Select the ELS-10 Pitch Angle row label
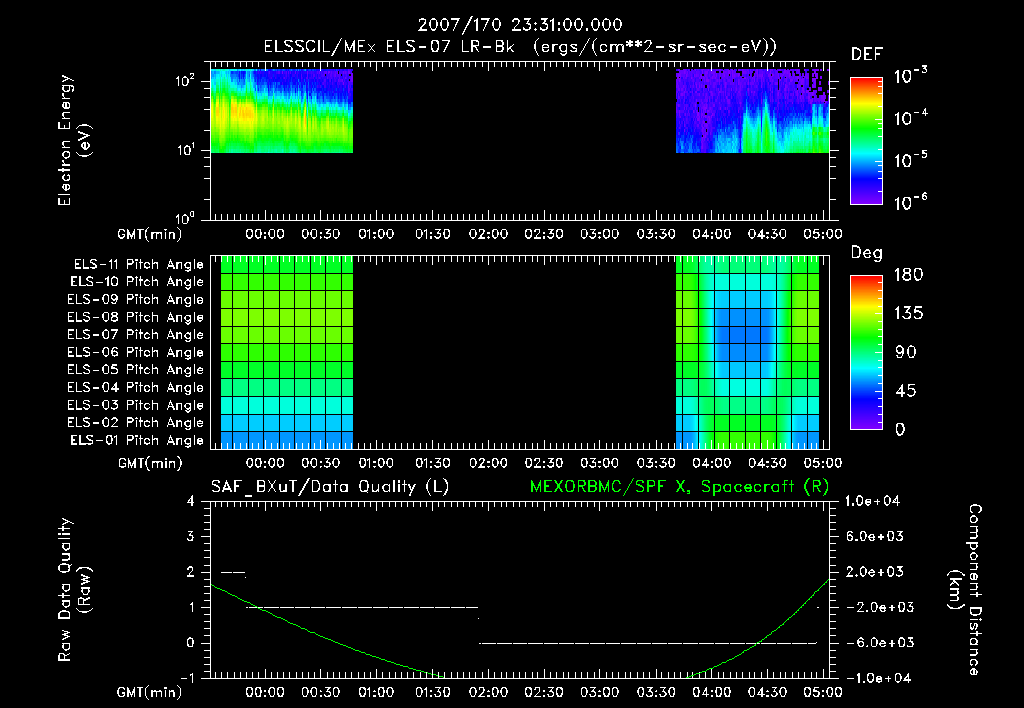This screenshot has width=1024, height=708. pos(137,282)
